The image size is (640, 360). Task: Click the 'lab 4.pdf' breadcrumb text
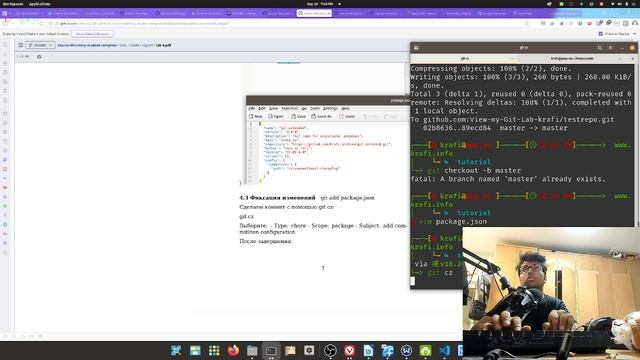coord(163,45)
